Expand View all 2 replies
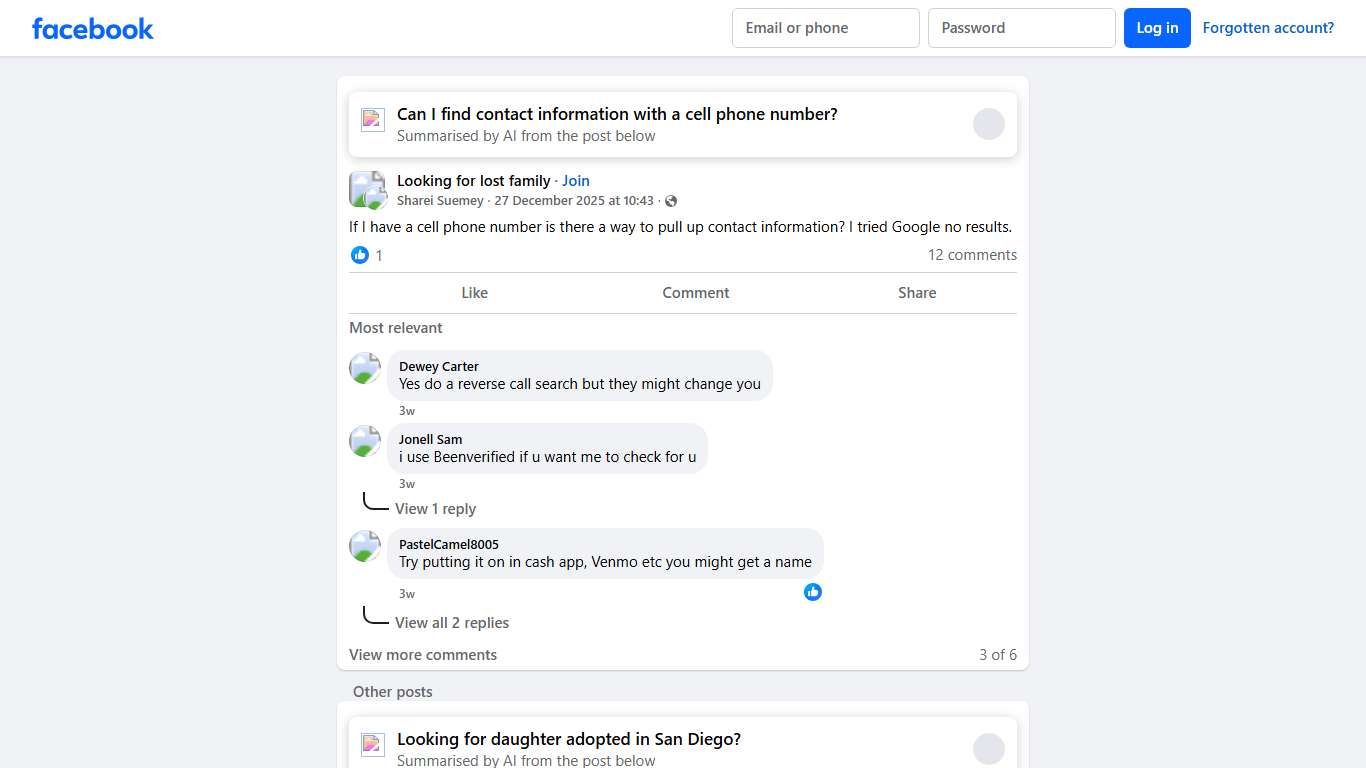The image size is (1366, 768). point(452,623)
